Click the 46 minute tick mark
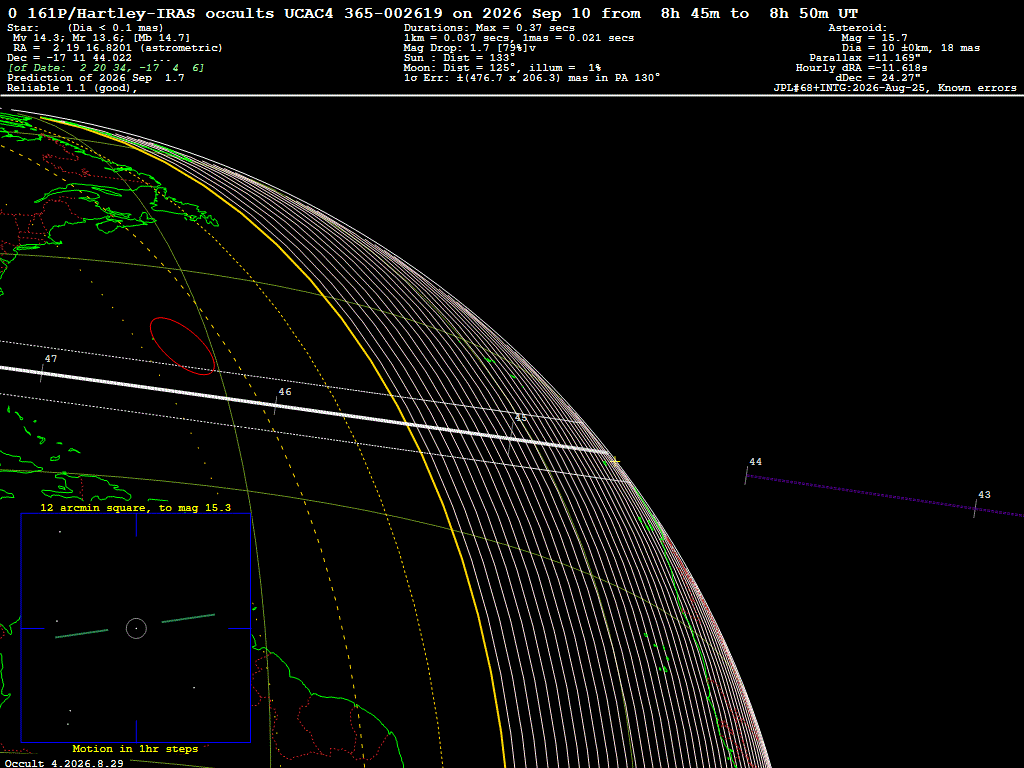The image size is (1024, 768). [275, 406]
